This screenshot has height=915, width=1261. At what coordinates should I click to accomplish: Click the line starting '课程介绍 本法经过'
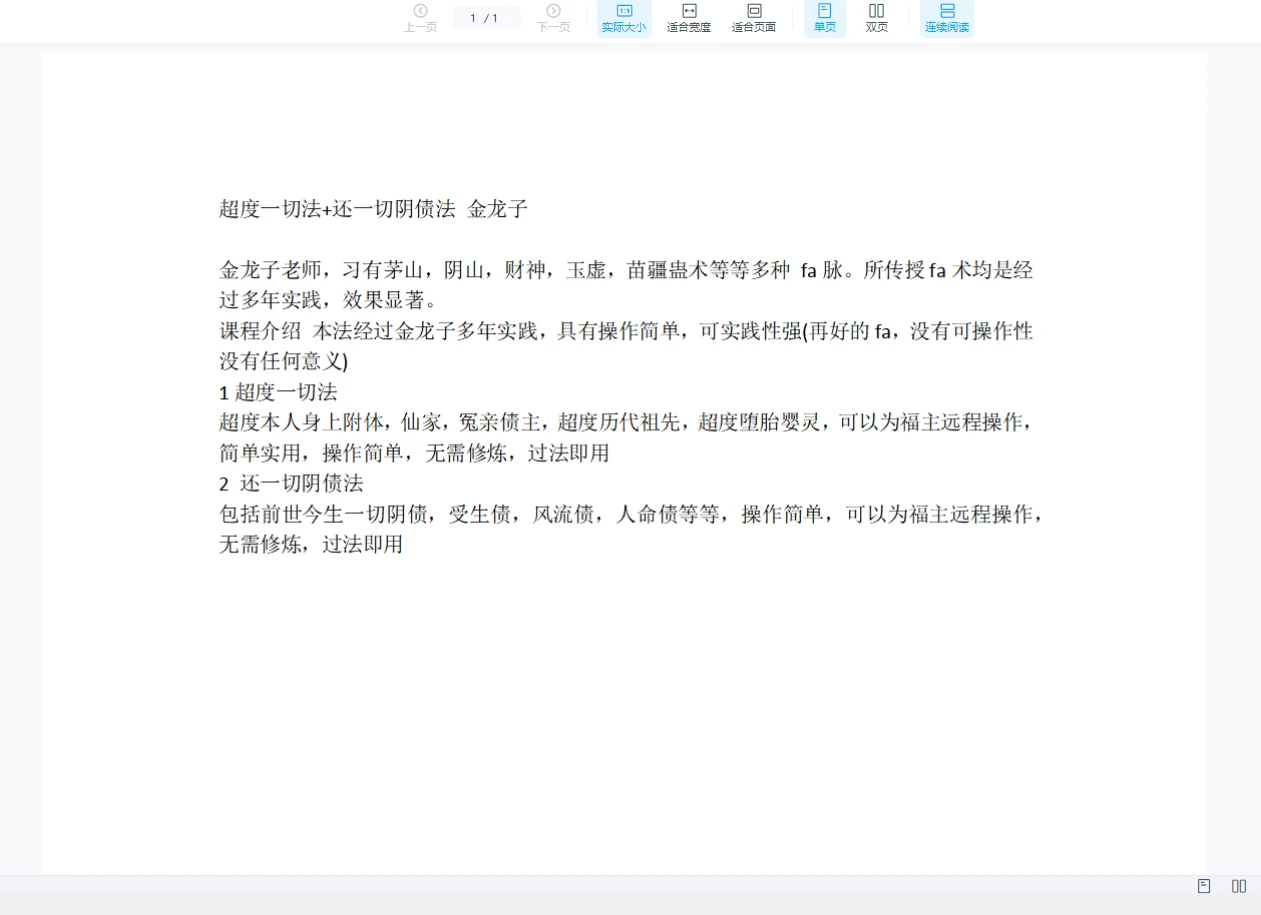coord(626,331)
